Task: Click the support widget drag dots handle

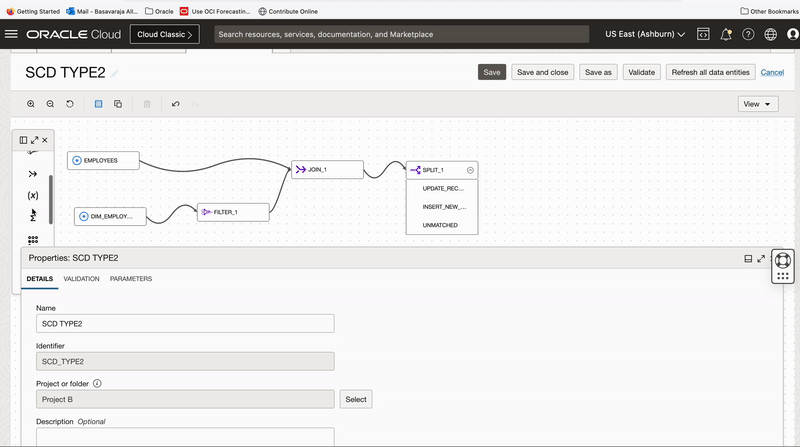Action: pos(783,276)
